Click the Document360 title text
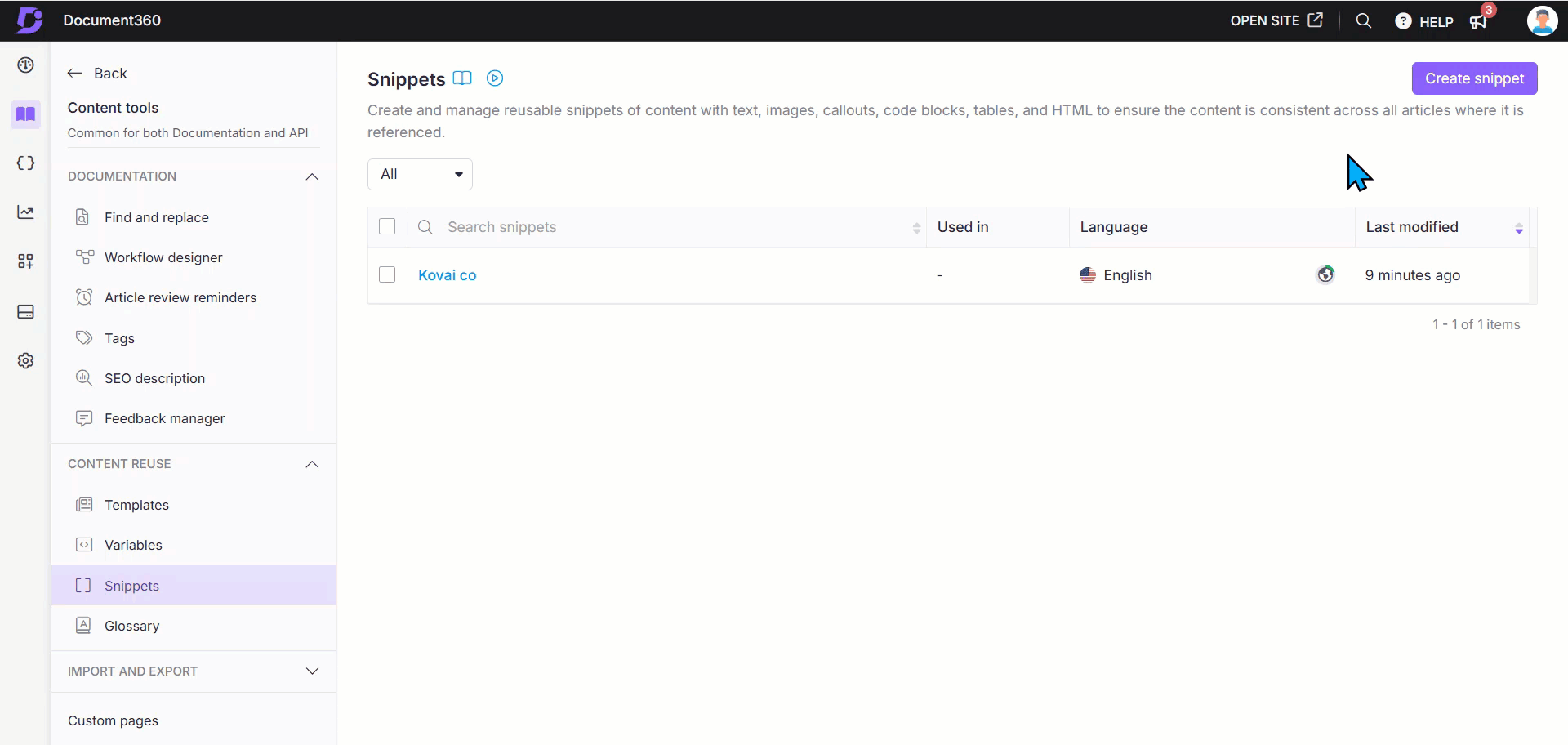1568x745 pixels. 112,20
